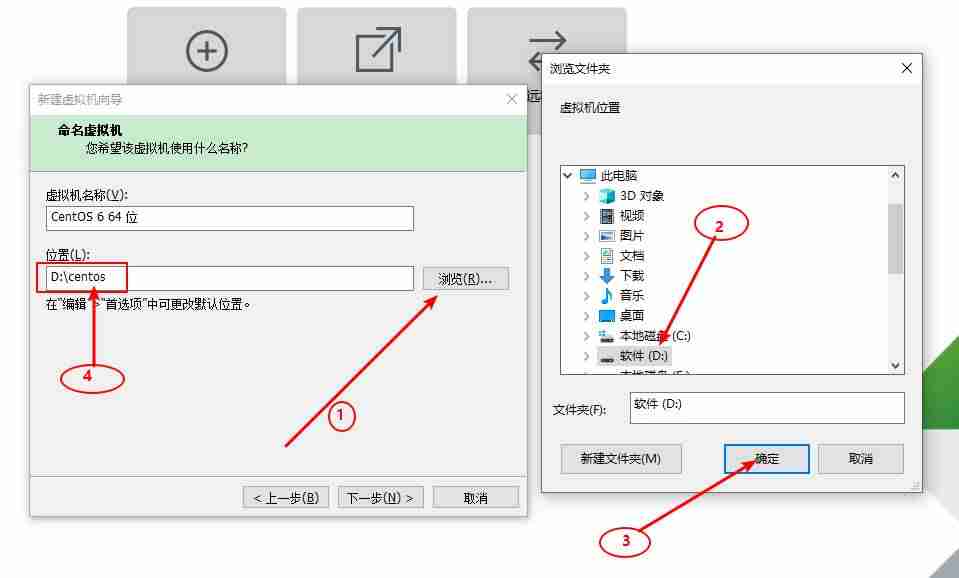Select the 桌面 tree row text
Image resolution: width=959 pixels, height=578 pixels.
[632, 316]
